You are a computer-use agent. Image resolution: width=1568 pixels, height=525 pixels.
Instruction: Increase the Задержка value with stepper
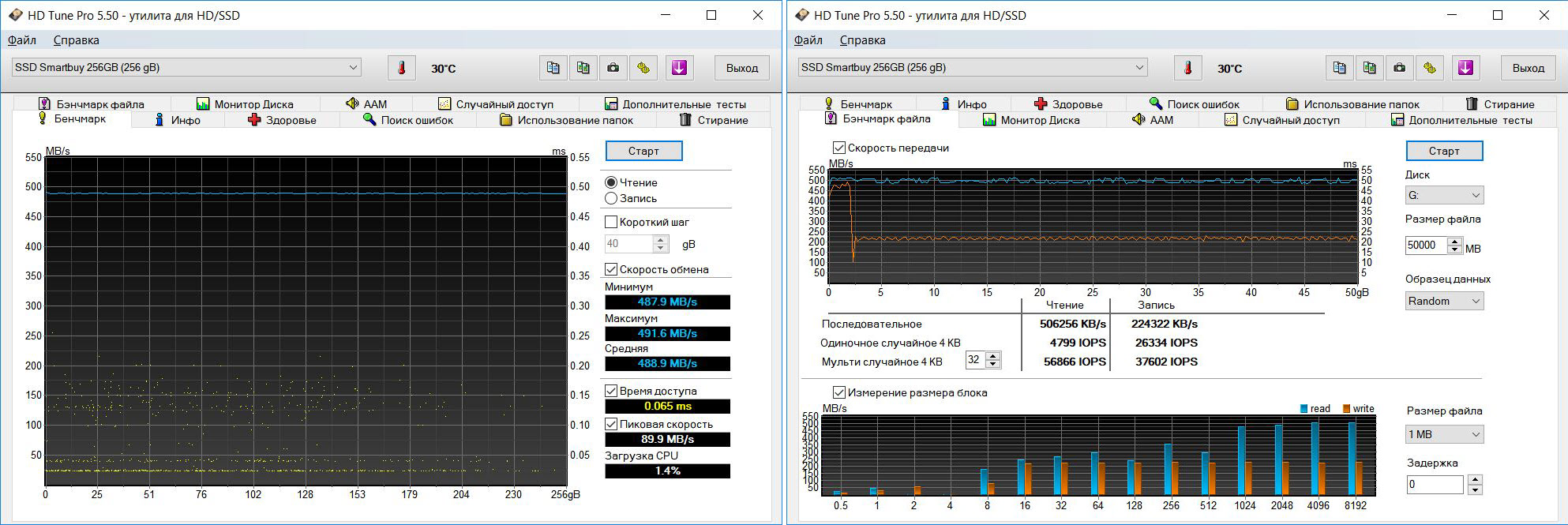(1475, 479)
